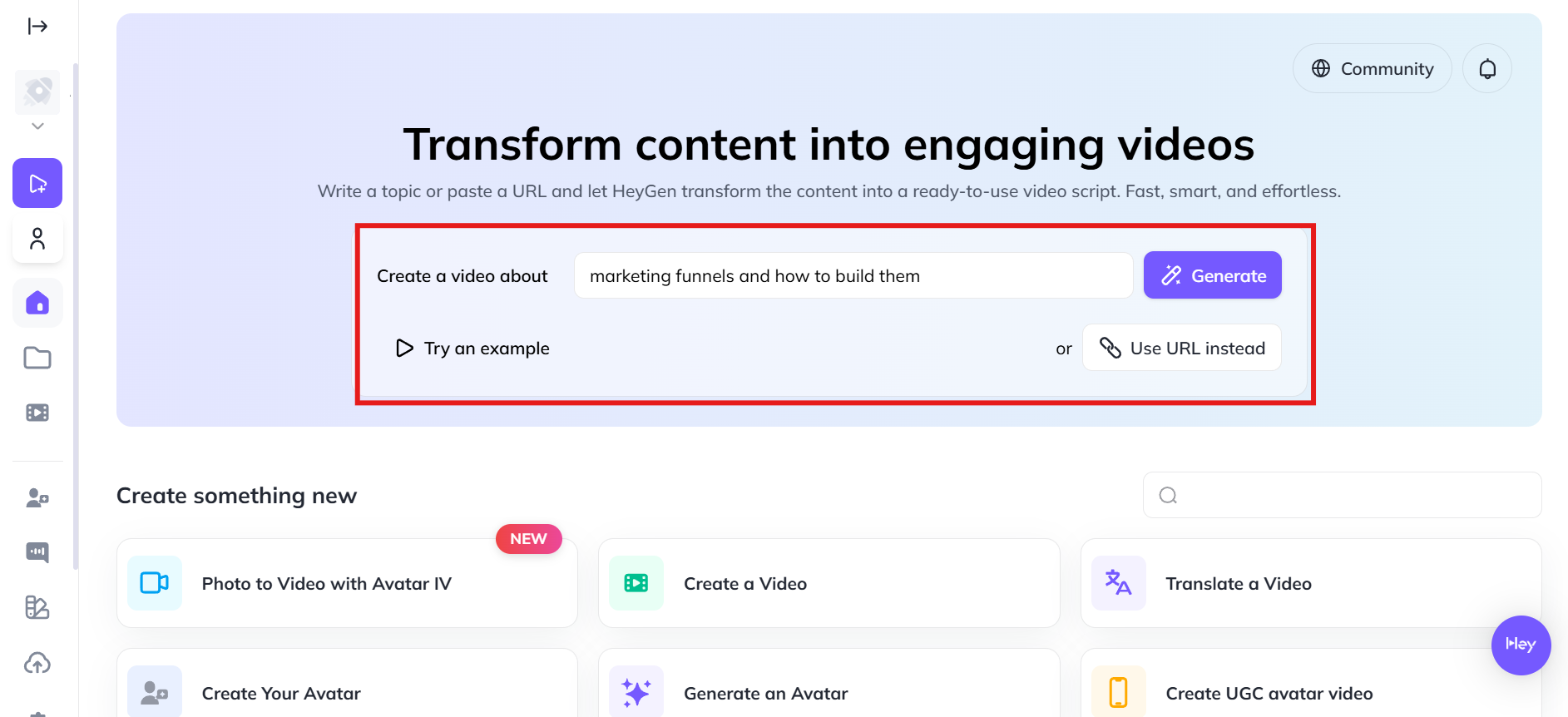Open the Community button
Viewport: 1568px width, 717px height.
pos(1373,68)
